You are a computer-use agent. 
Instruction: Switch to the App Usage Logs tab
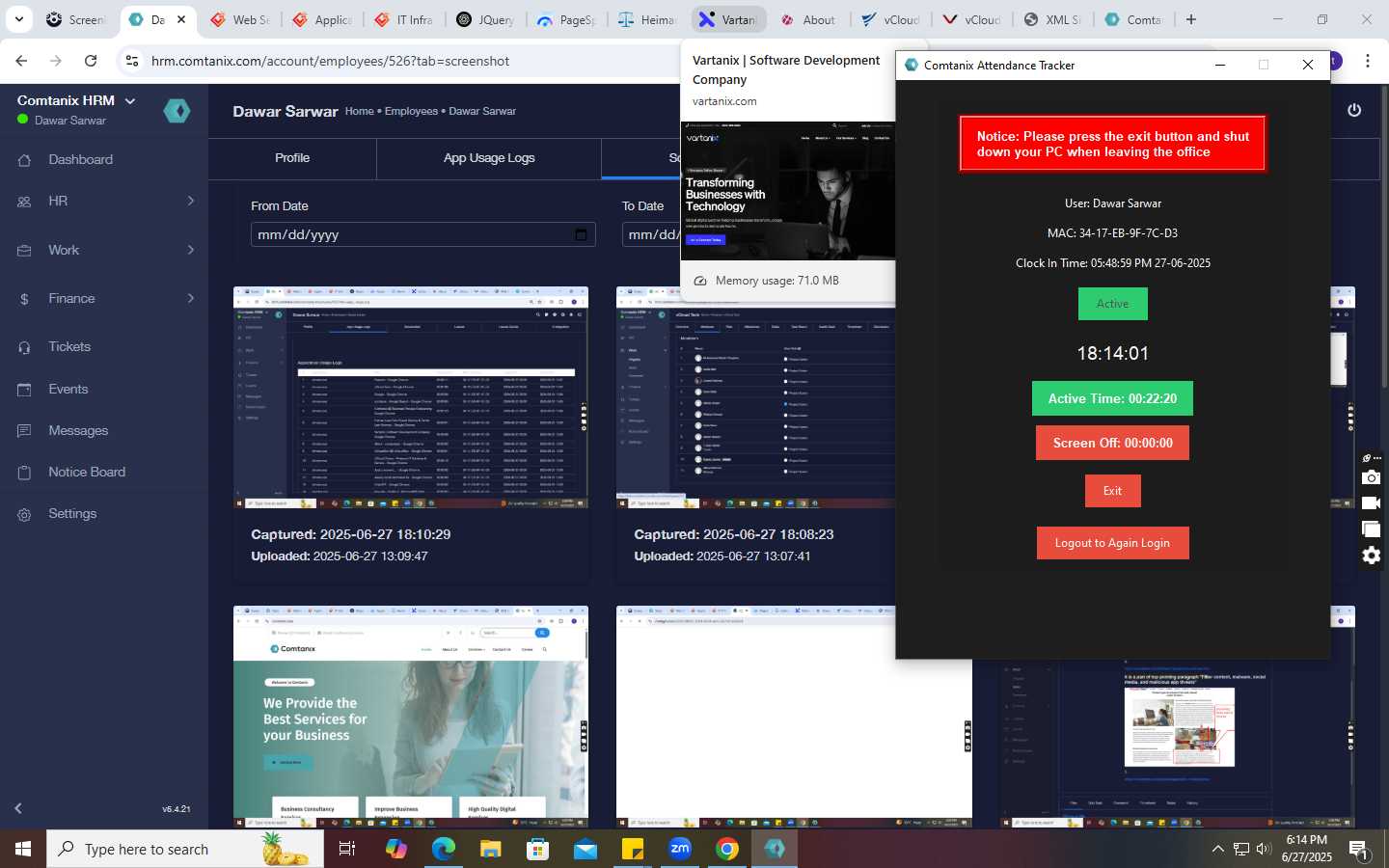489,158
